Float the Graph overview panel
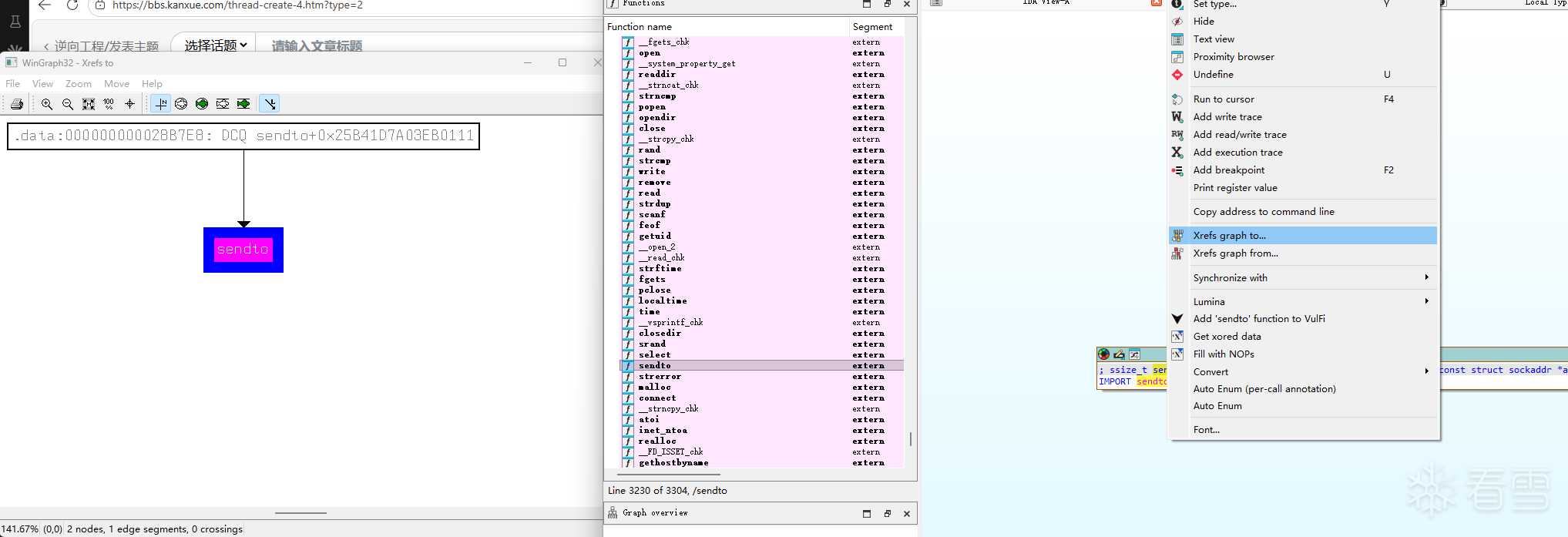 coord(887,514)
